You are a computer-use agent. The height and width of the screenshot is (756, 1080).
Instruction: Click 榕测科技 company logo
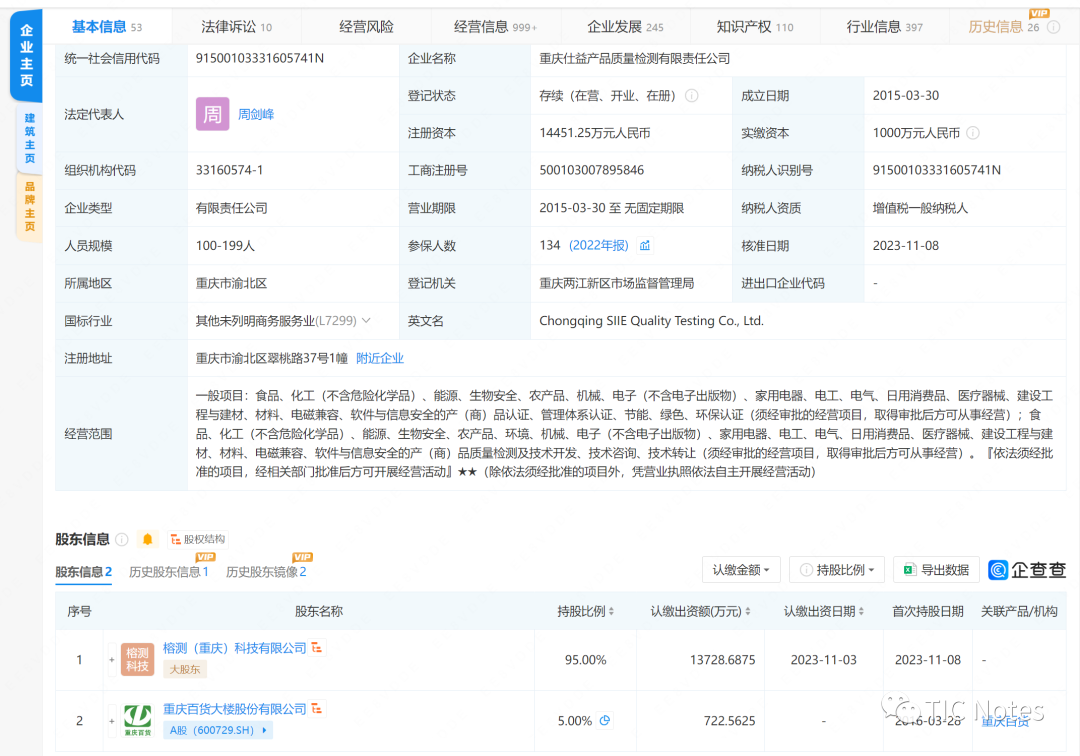coord(137,660)
